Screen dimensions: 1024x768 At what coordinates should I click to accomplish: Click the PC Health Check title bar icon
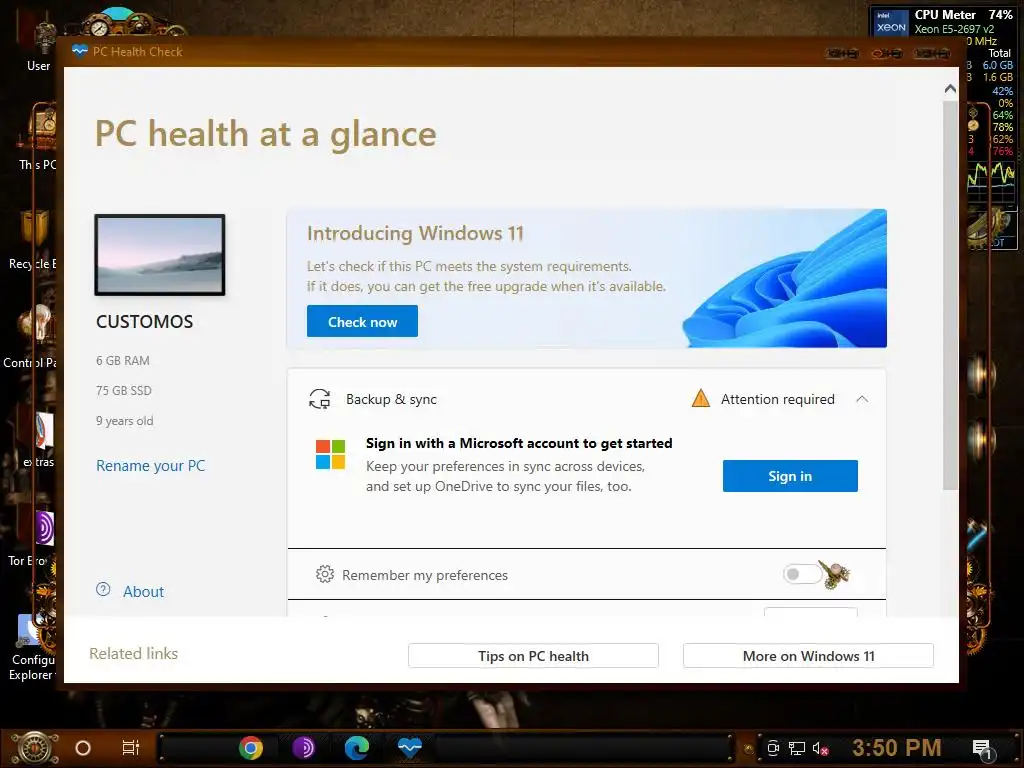click(80, 51)
